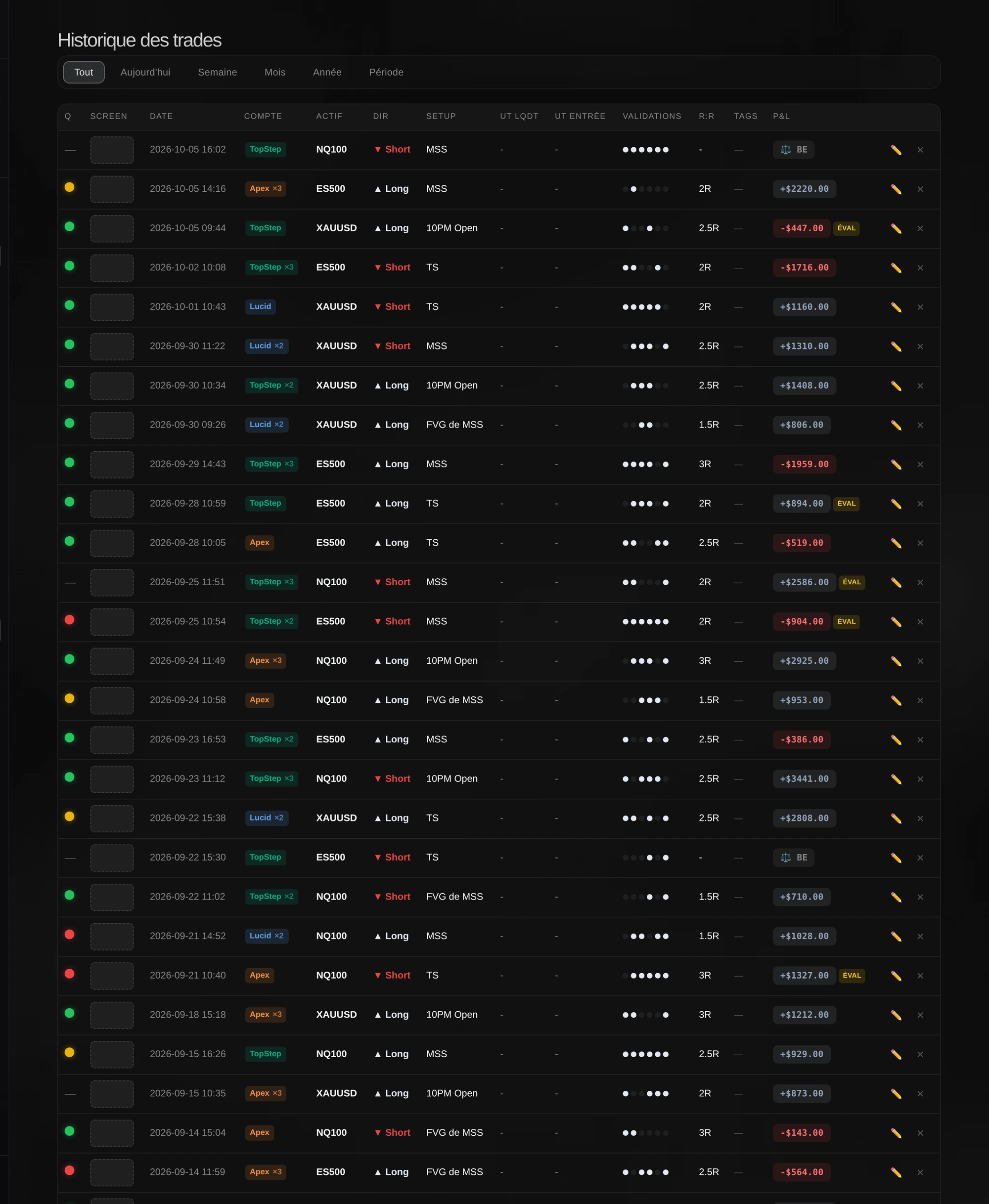Switch to the Aujourd'hui tab
This screenshot has width=989, height=1204.
(145, 72)
